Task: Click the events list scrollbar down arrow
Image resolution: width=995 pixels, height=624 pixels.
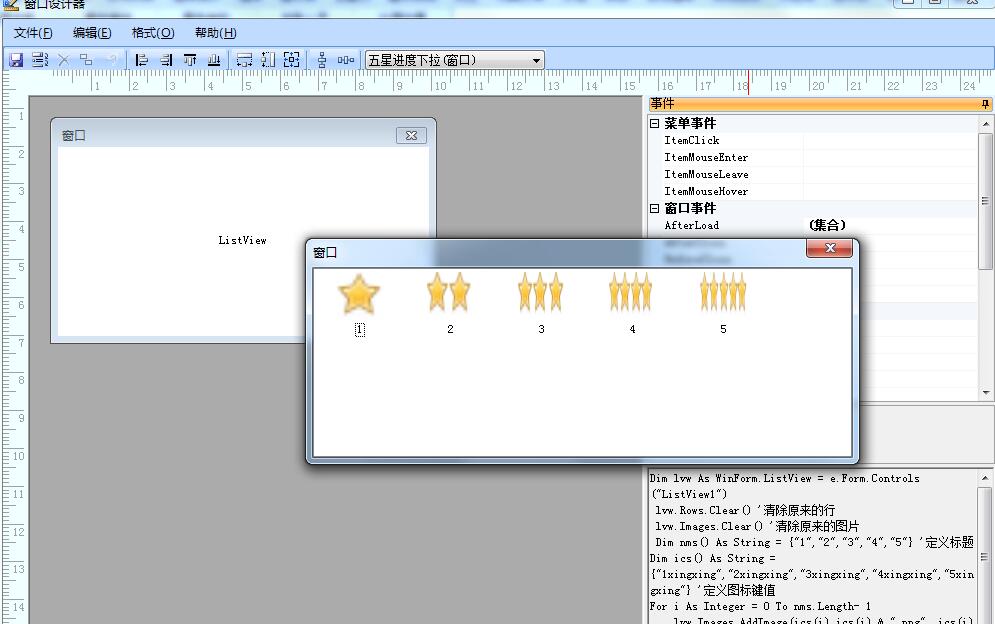Action: point(985,393)
